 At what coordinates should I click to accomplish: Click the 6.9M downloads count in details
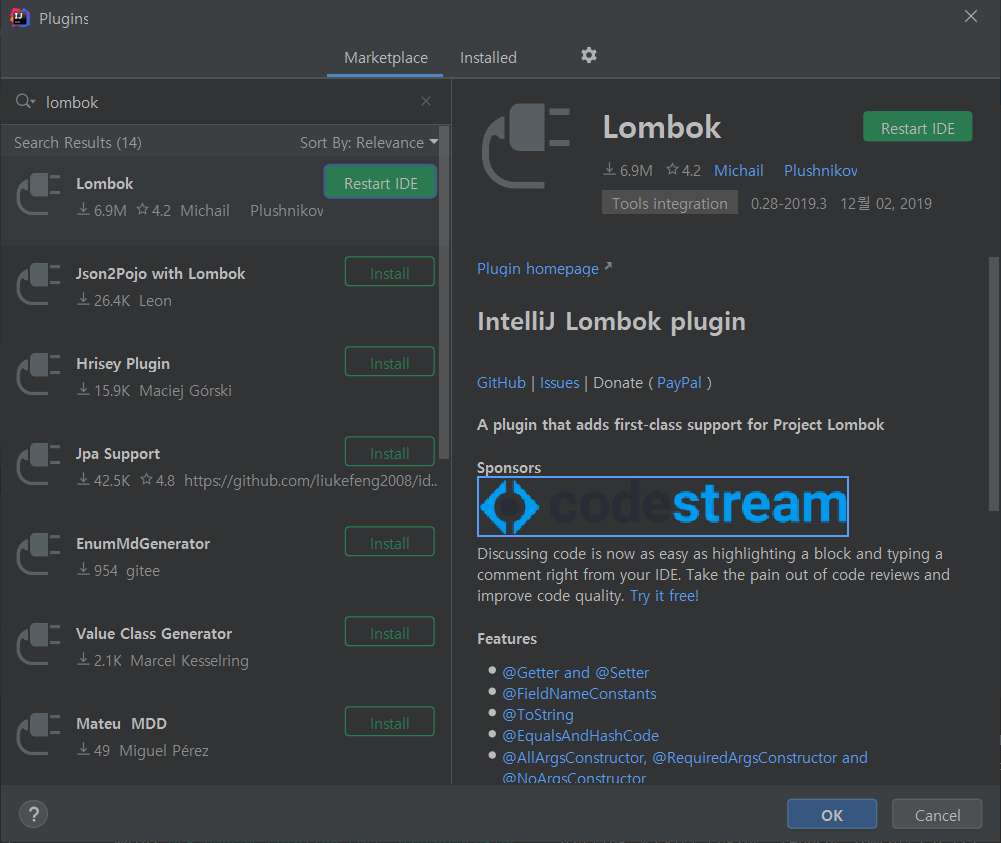point(628,170)
